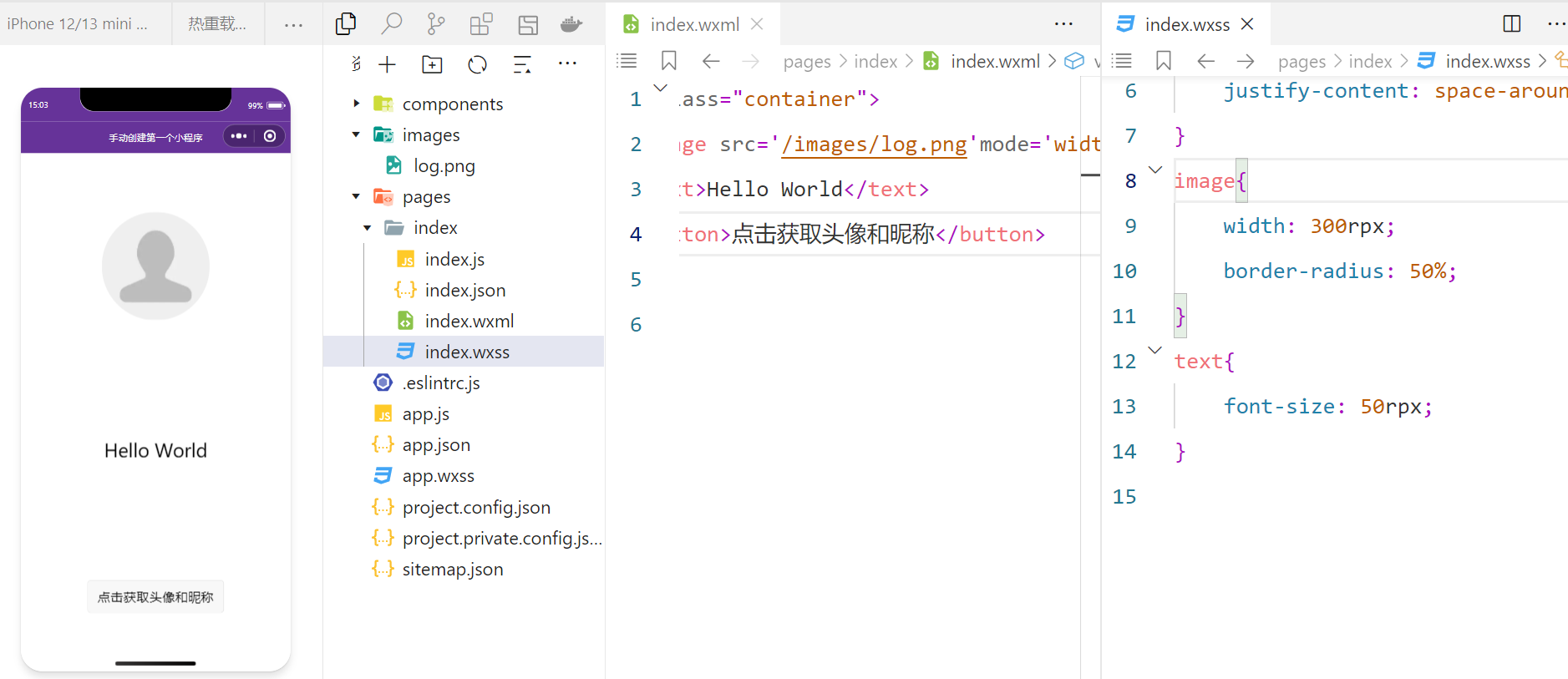The width and height of the screenshot is (1568, 679).
Task: Open the Source Control icon
Action: 436,24
